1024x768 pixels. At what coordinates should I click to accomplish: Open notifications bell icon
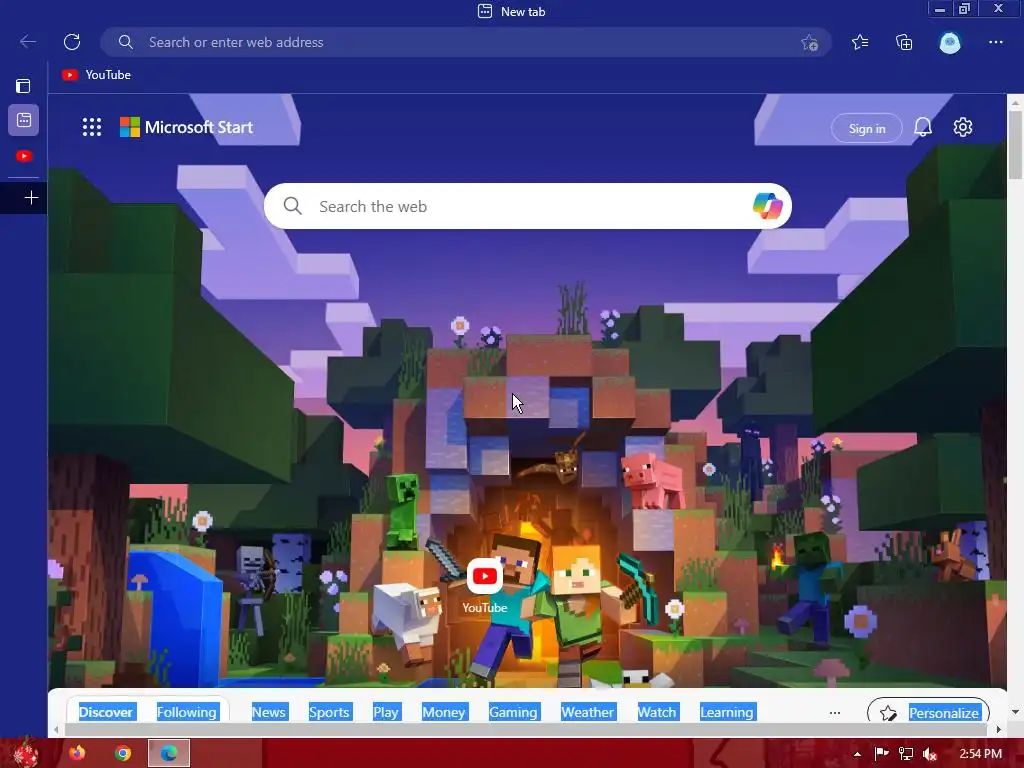click(923, 127)
